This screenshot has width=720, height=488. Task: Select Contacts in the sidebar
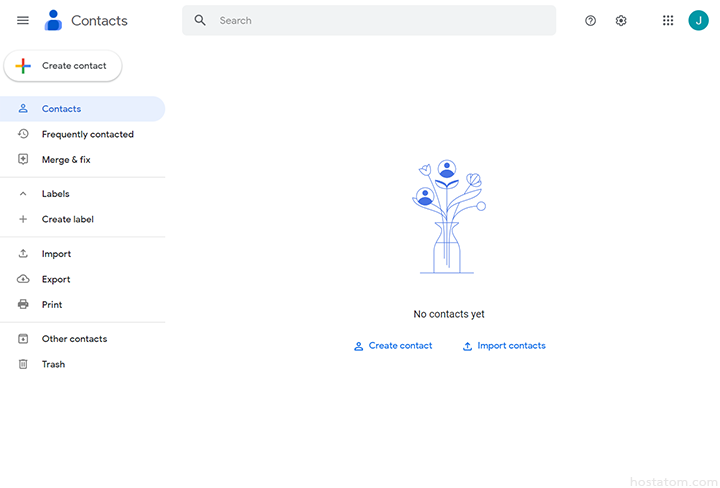coord(61,109)
